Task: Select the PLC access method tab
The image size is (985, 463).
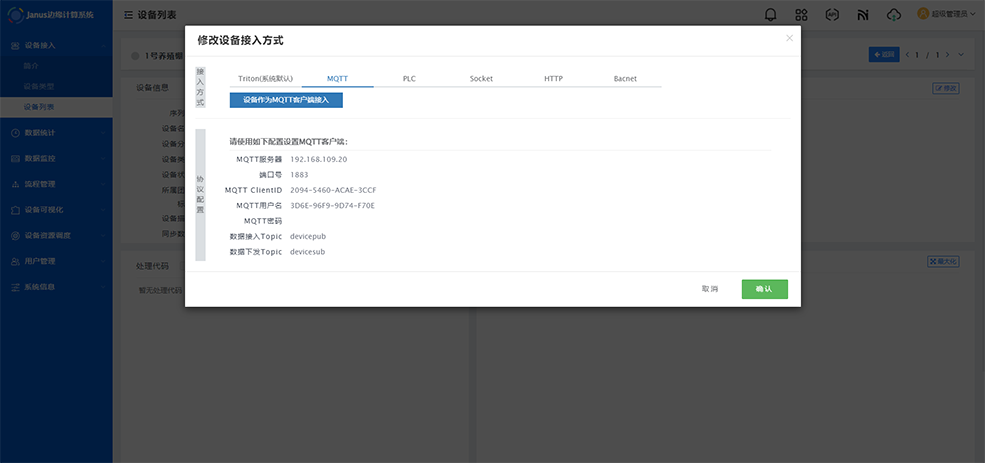Action: coord(409,78)
